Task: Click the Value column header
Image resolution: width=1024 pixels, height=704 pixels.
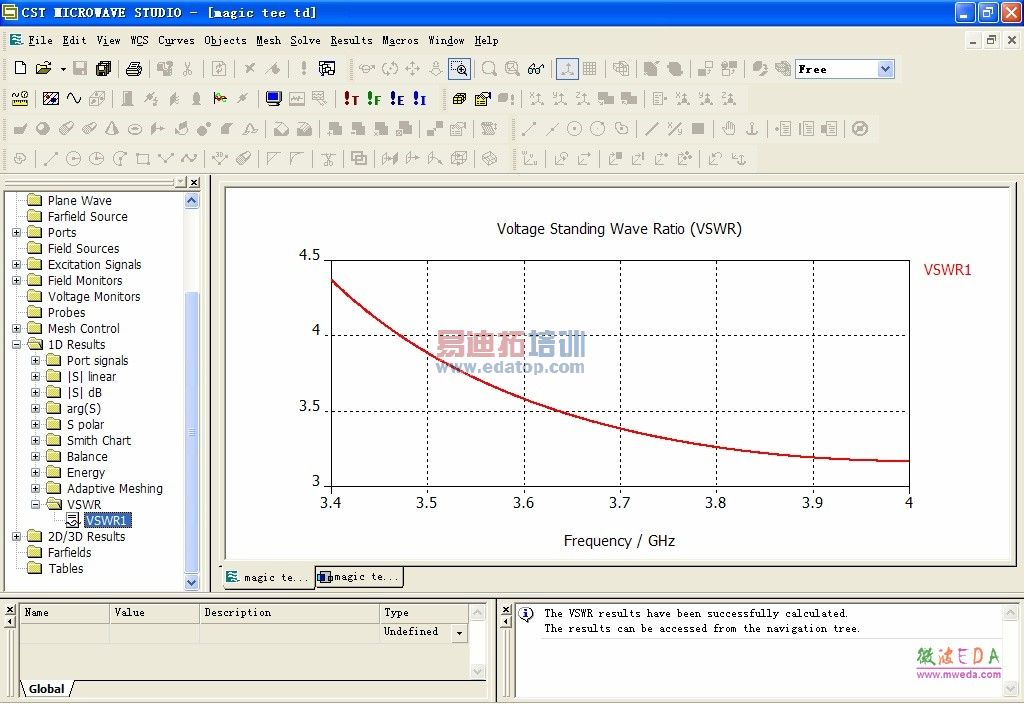Action: click(x=154, y=613)
